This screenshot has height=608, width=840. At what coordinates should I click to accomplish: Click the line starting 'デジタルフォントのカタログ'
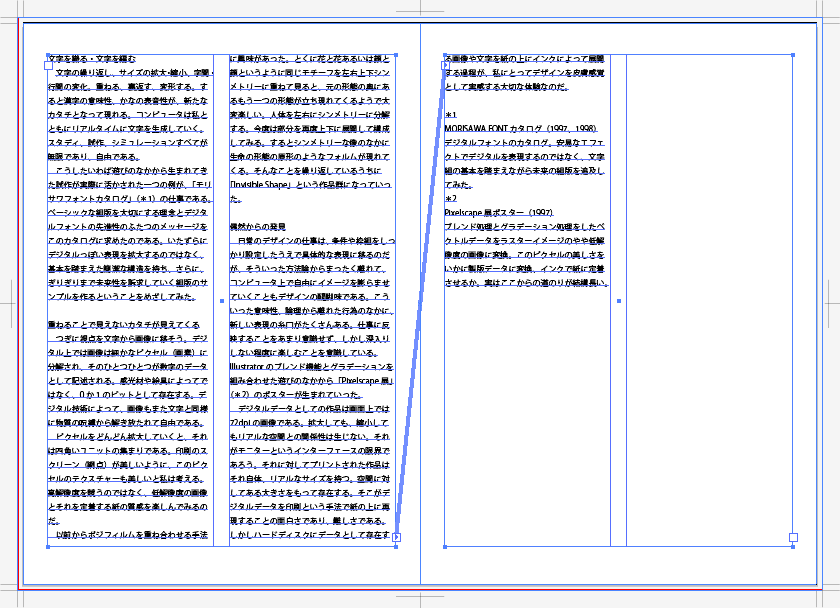[524, 142]
